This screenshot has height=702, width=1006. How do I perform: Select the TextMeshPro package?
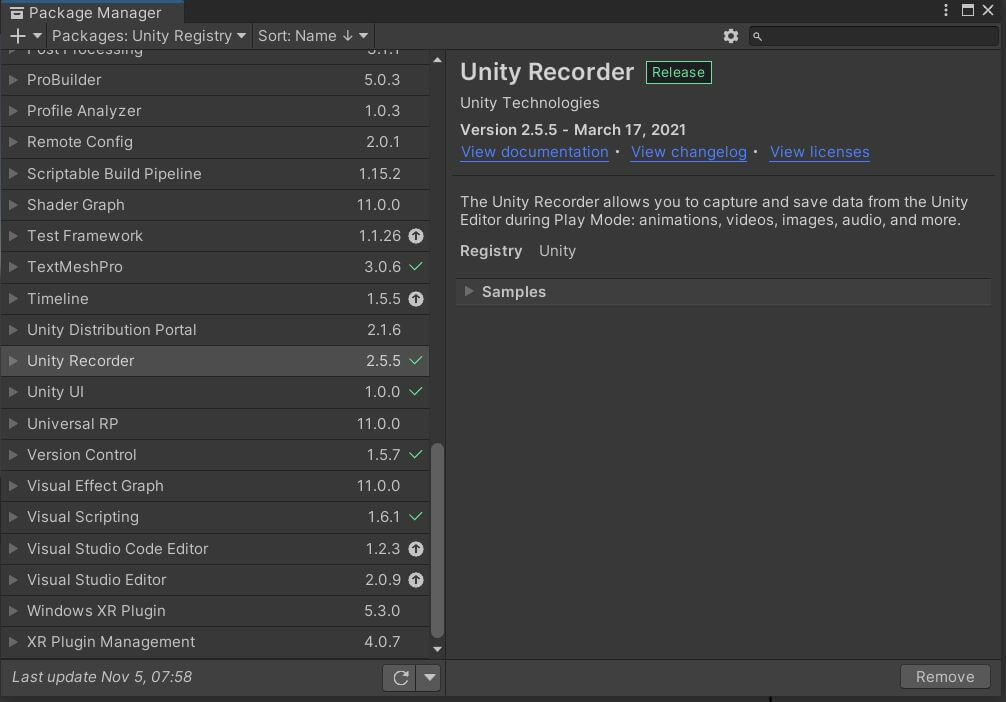pos(215,267)
